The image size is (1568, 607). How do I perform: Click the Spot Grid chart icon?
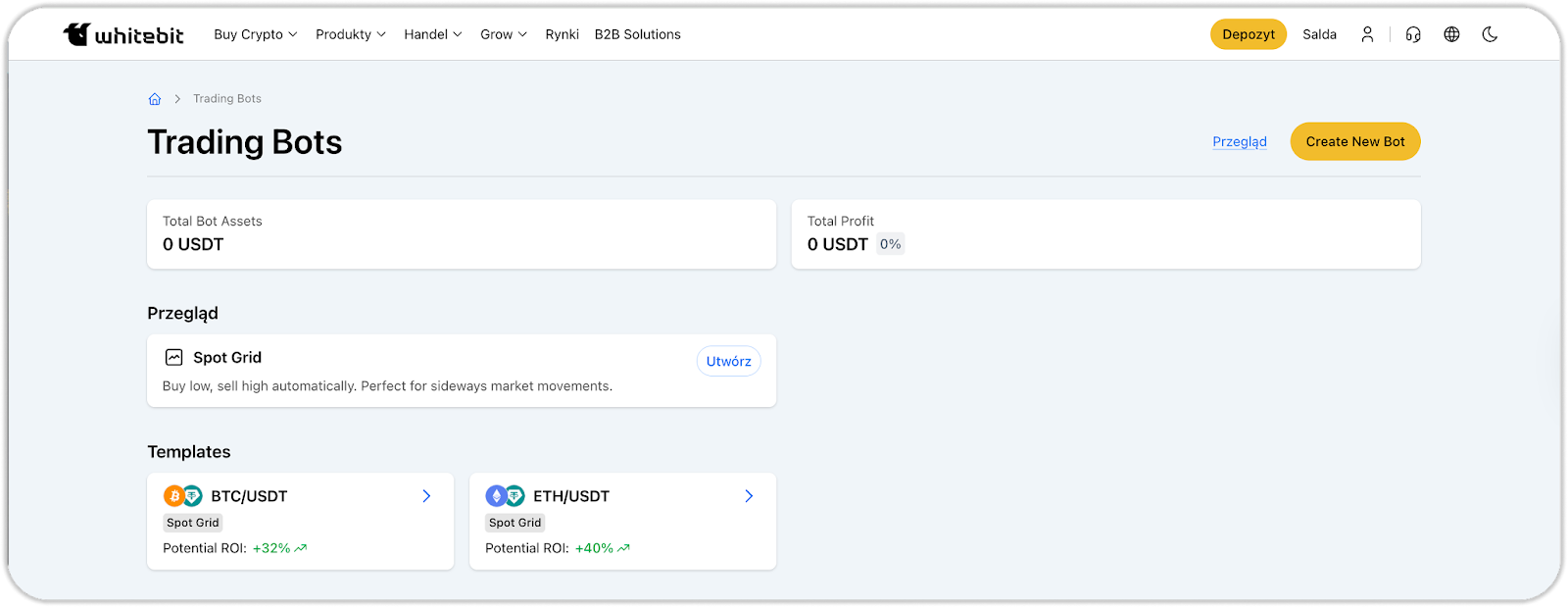point(174,358)
